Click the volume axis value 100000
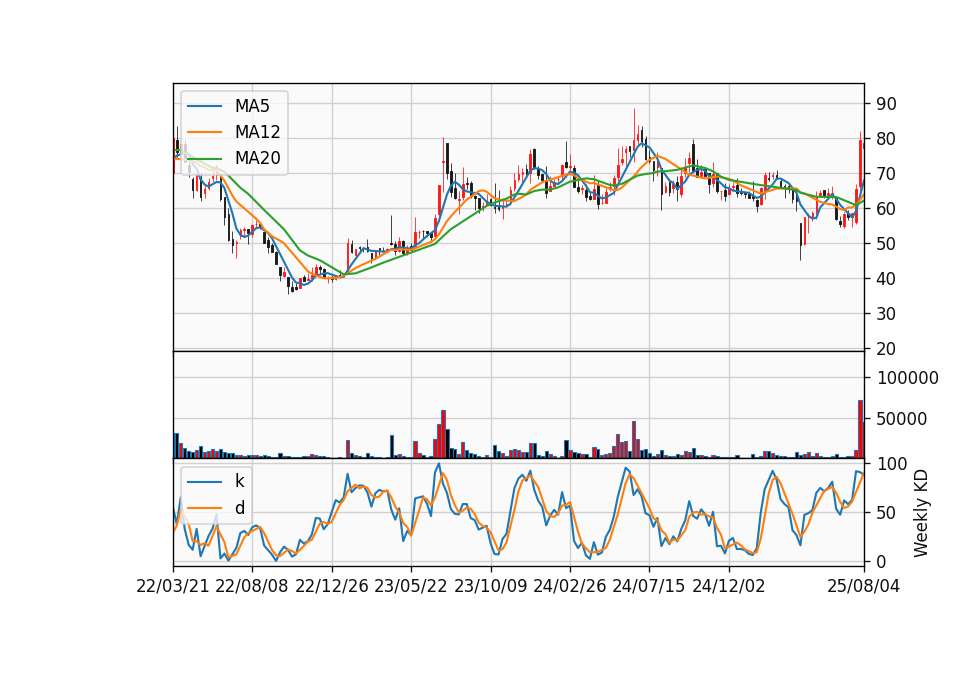960x690 pixels. coord(907,378)
